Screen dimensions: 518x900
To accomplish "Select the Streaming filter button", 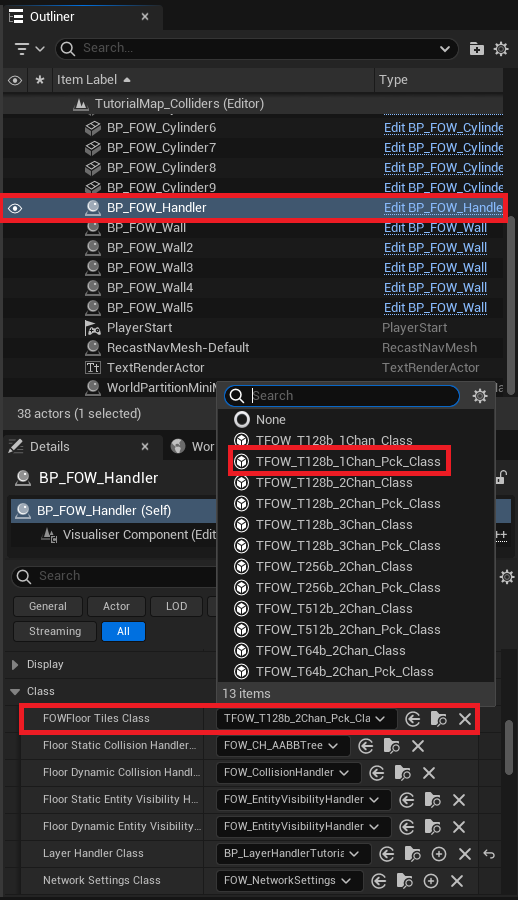I will point(55,631).
